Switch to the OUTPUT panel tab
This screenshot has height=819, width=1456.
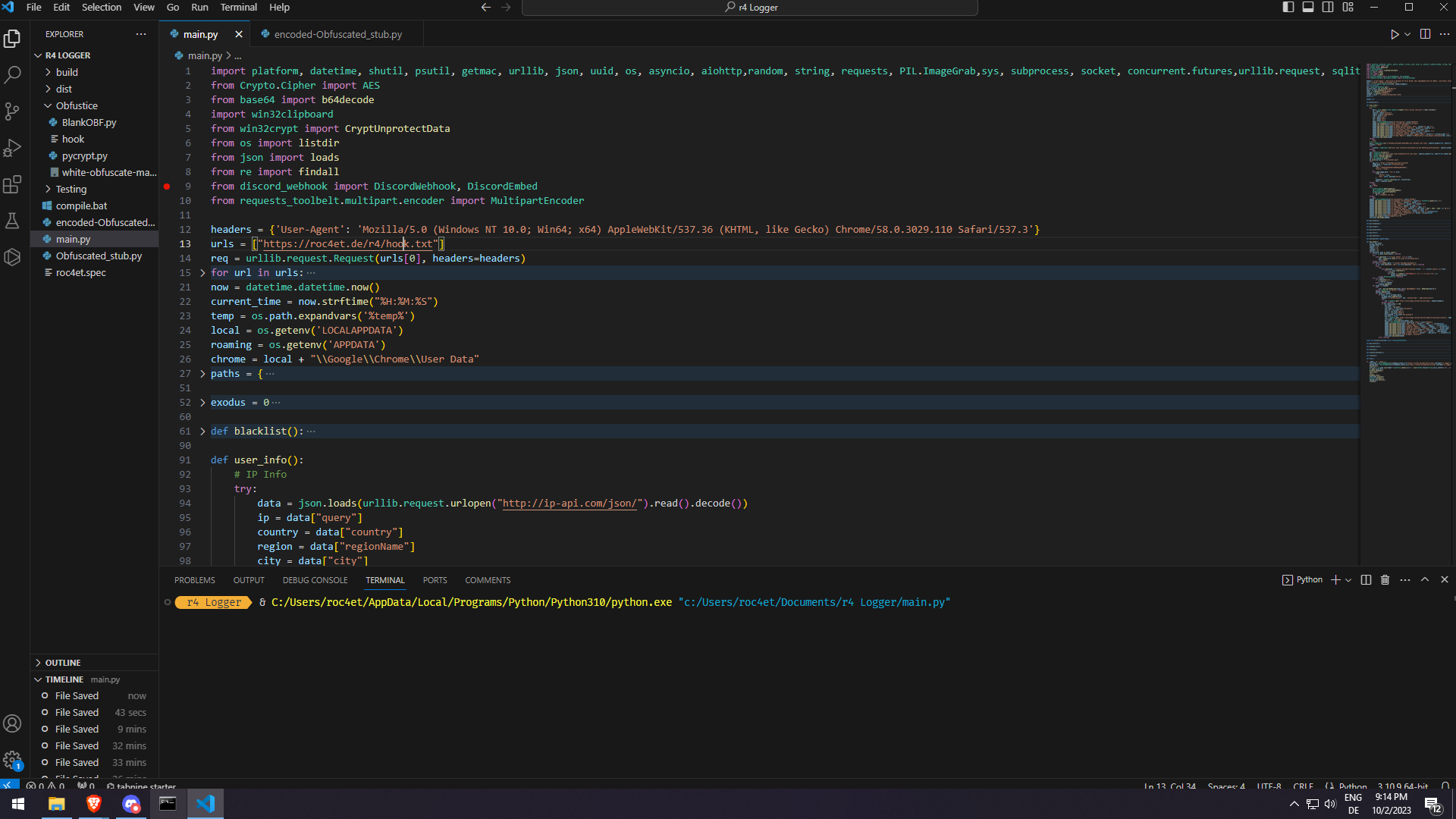(249, 580)
